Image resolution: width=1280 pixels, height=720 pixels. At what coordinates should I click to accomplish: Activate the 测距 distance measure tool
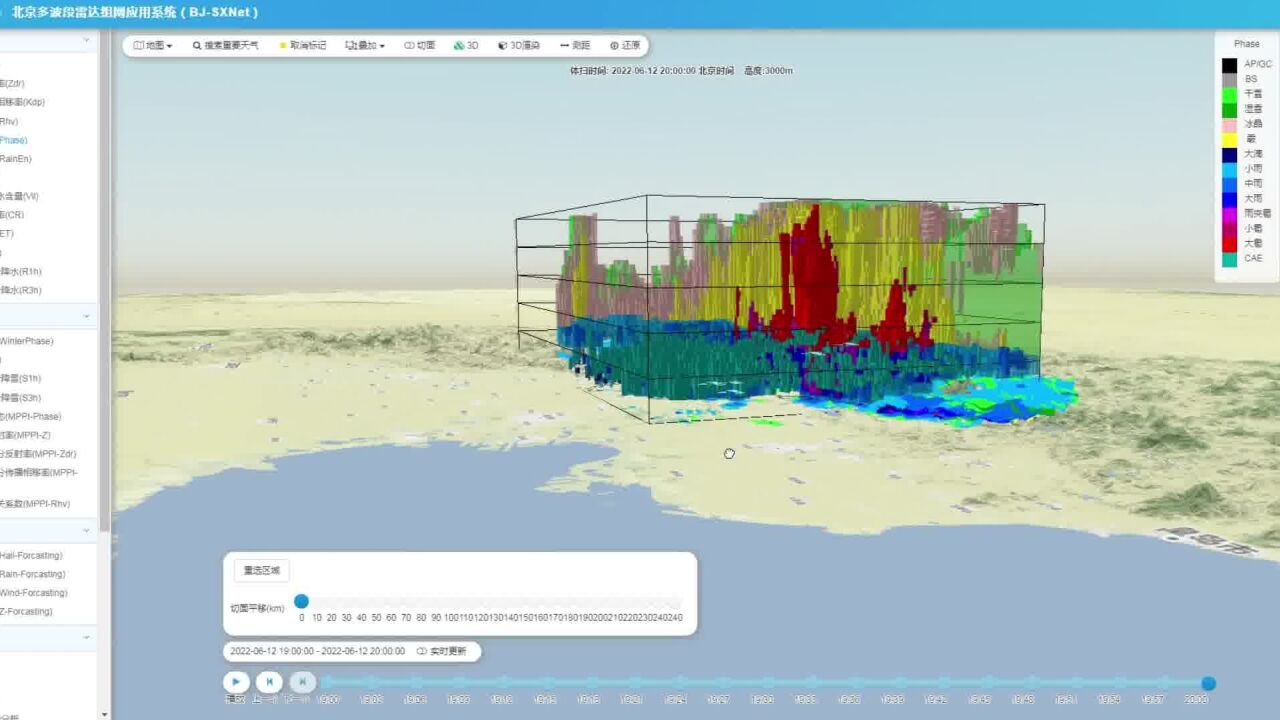click(575, 45)
